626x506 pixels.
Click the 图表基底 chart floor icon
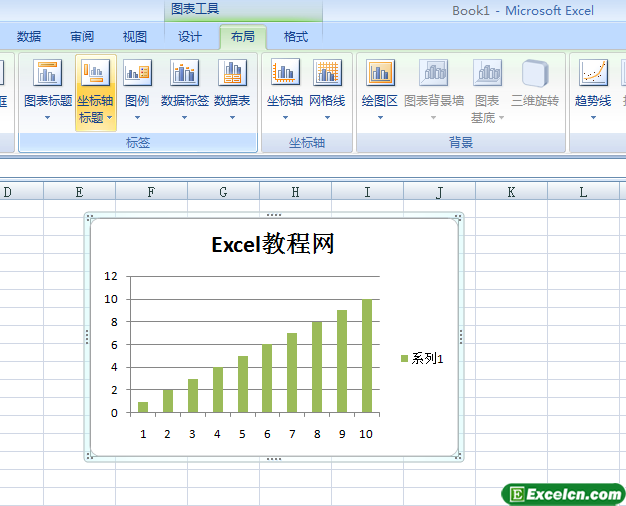487,73
